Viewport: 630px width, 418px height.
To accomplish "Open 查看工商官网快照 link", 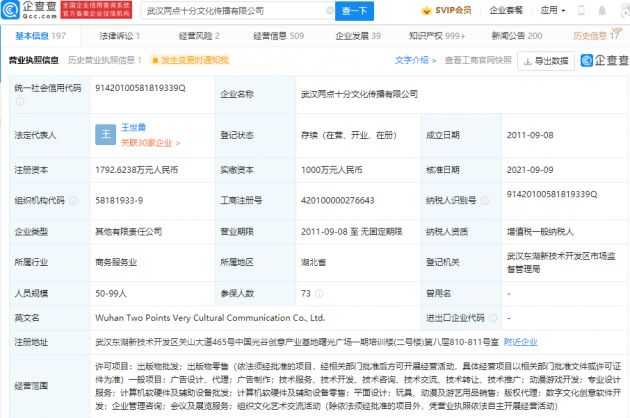I will (478, 60).
